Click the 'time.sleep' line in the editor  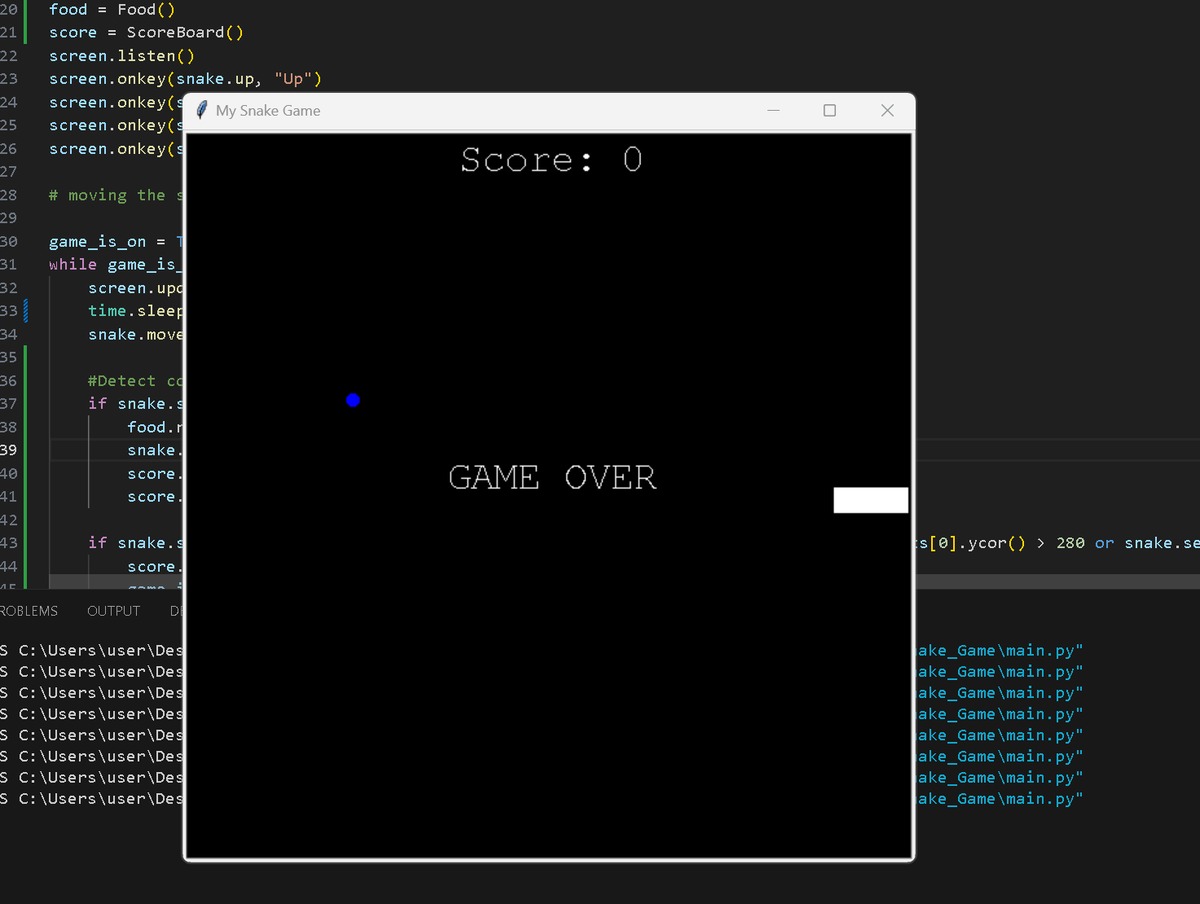click(x=136, y=311)
